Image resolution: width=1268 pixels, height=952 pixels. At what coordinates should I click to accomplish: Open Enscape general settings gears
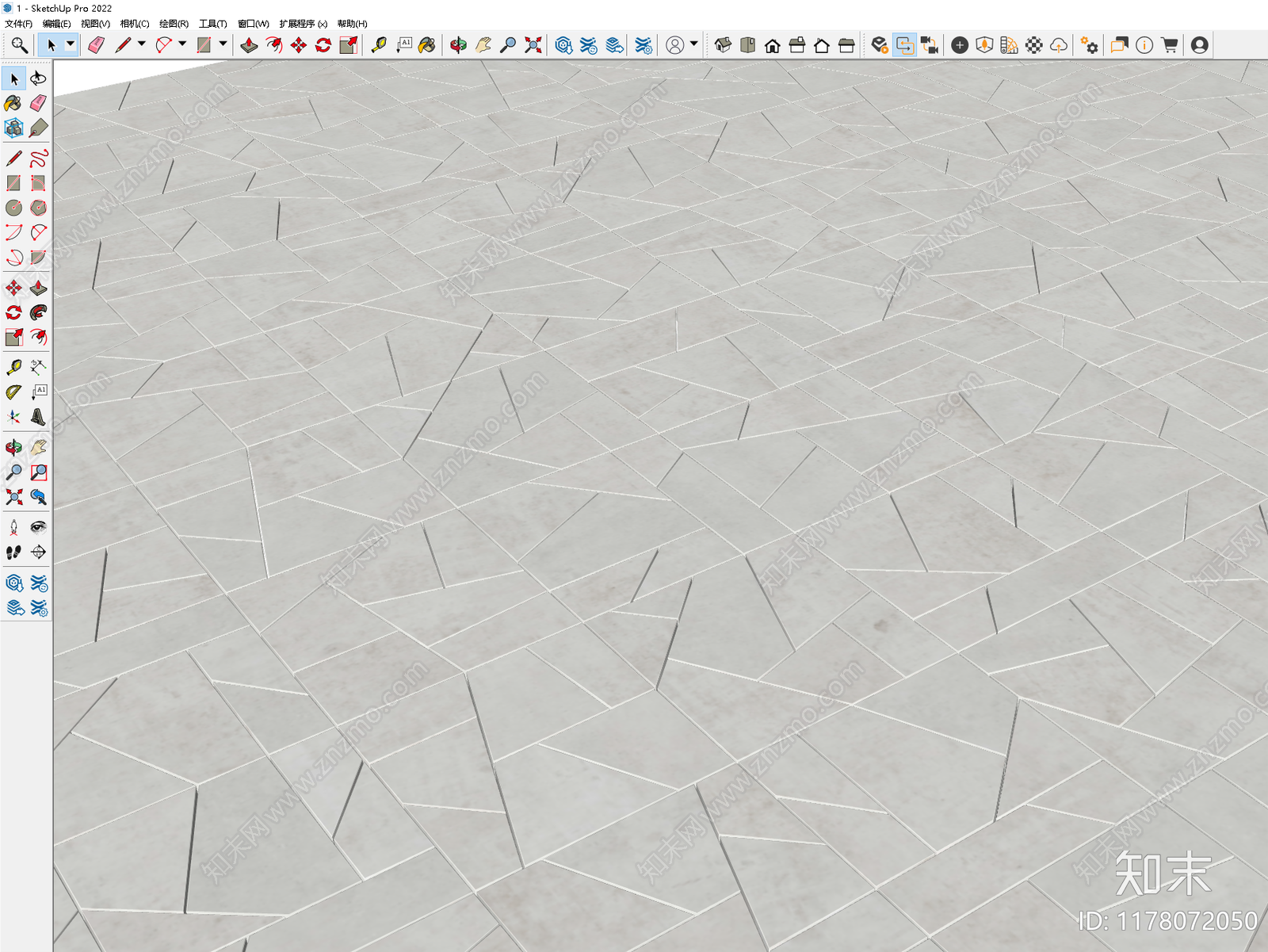(x=1090, y=45)
